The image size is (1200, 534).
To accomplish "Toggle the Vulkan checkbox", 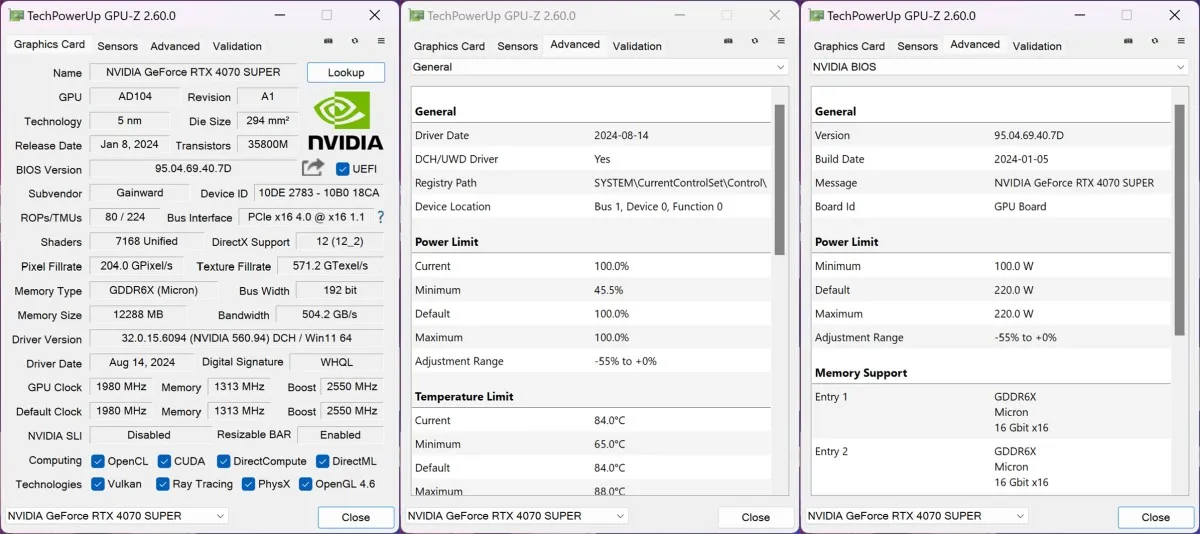I will click(x=98, y=484).
